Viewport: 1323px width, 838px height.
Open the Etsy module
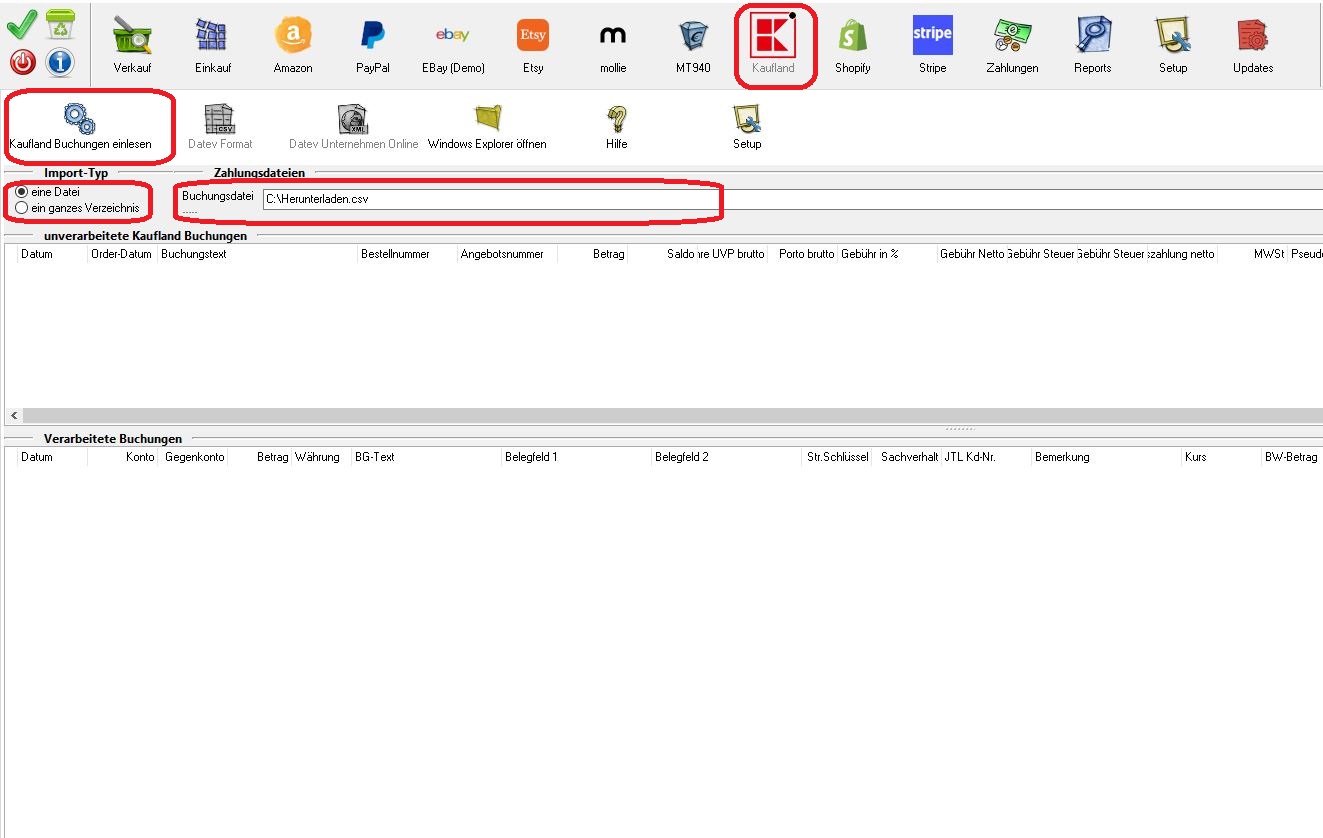533,44
